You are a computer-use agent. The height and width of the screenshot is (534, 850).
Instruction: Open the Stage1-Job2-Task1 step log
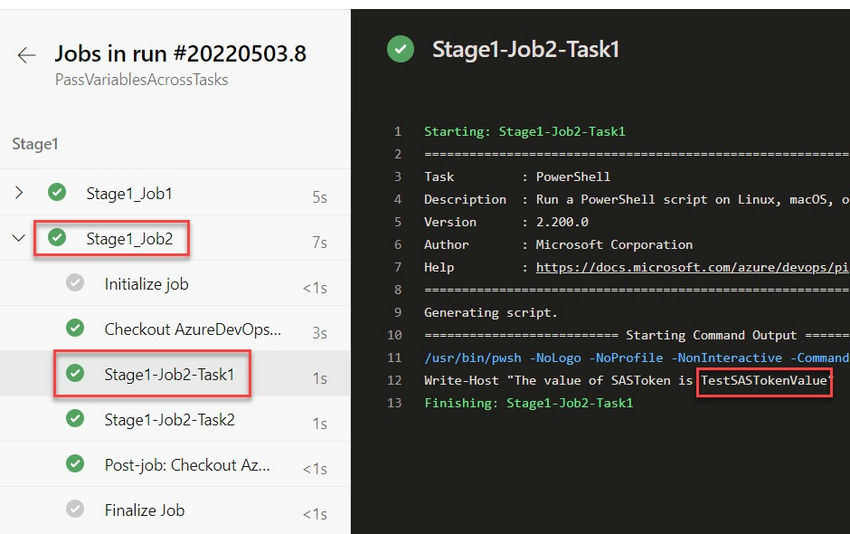coord(175,374)
